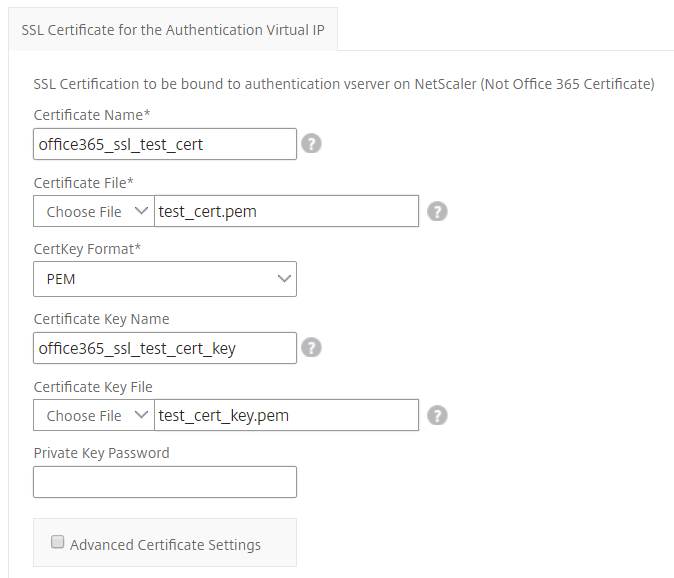This screenshot has width=674, height=578.
Task: Click the help icon beside Certificate Name field
Action: pyautogui.click(x=311, y=144)
